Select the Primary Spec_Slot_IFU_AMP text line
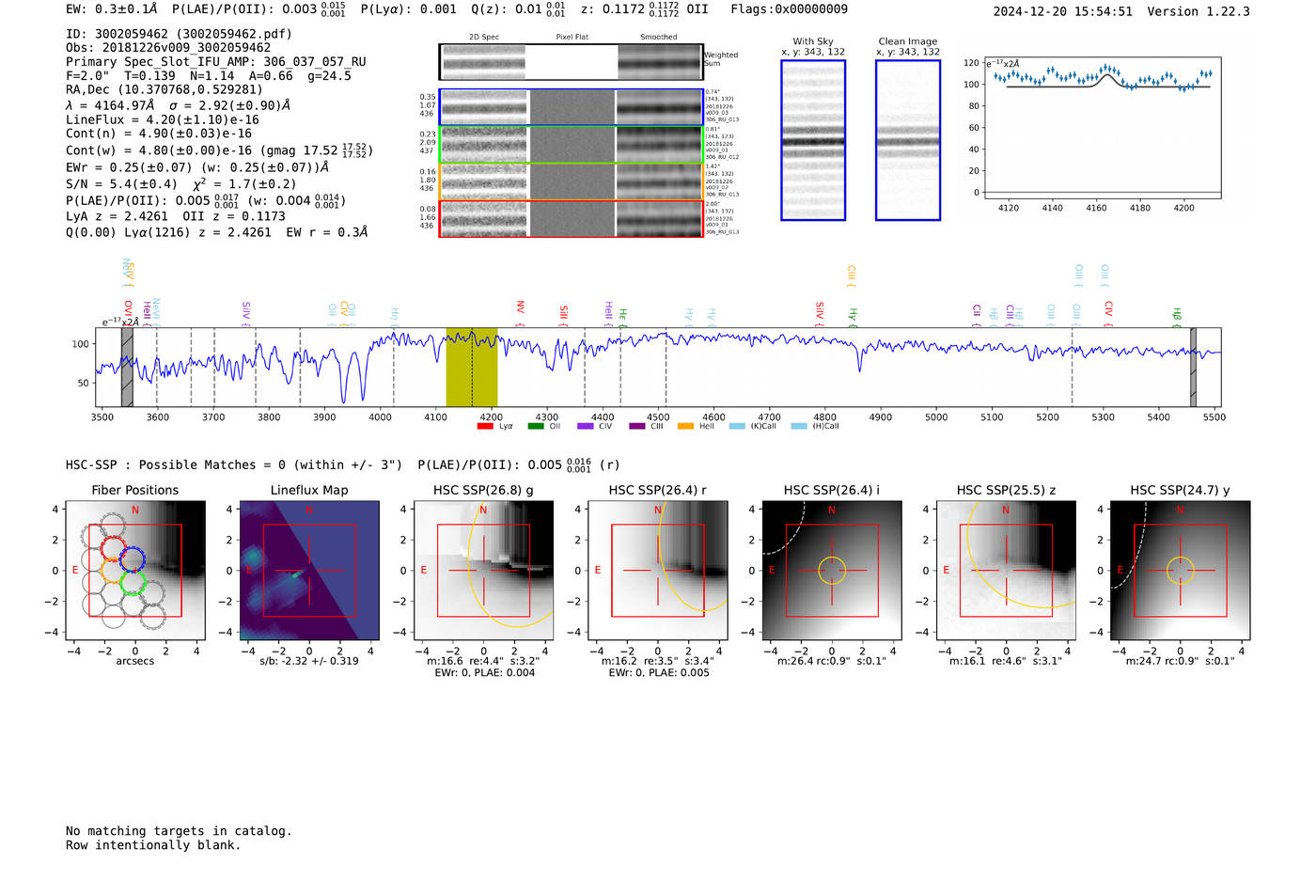1316x896 pixels. pyautogui.click(x=216, y=62)
